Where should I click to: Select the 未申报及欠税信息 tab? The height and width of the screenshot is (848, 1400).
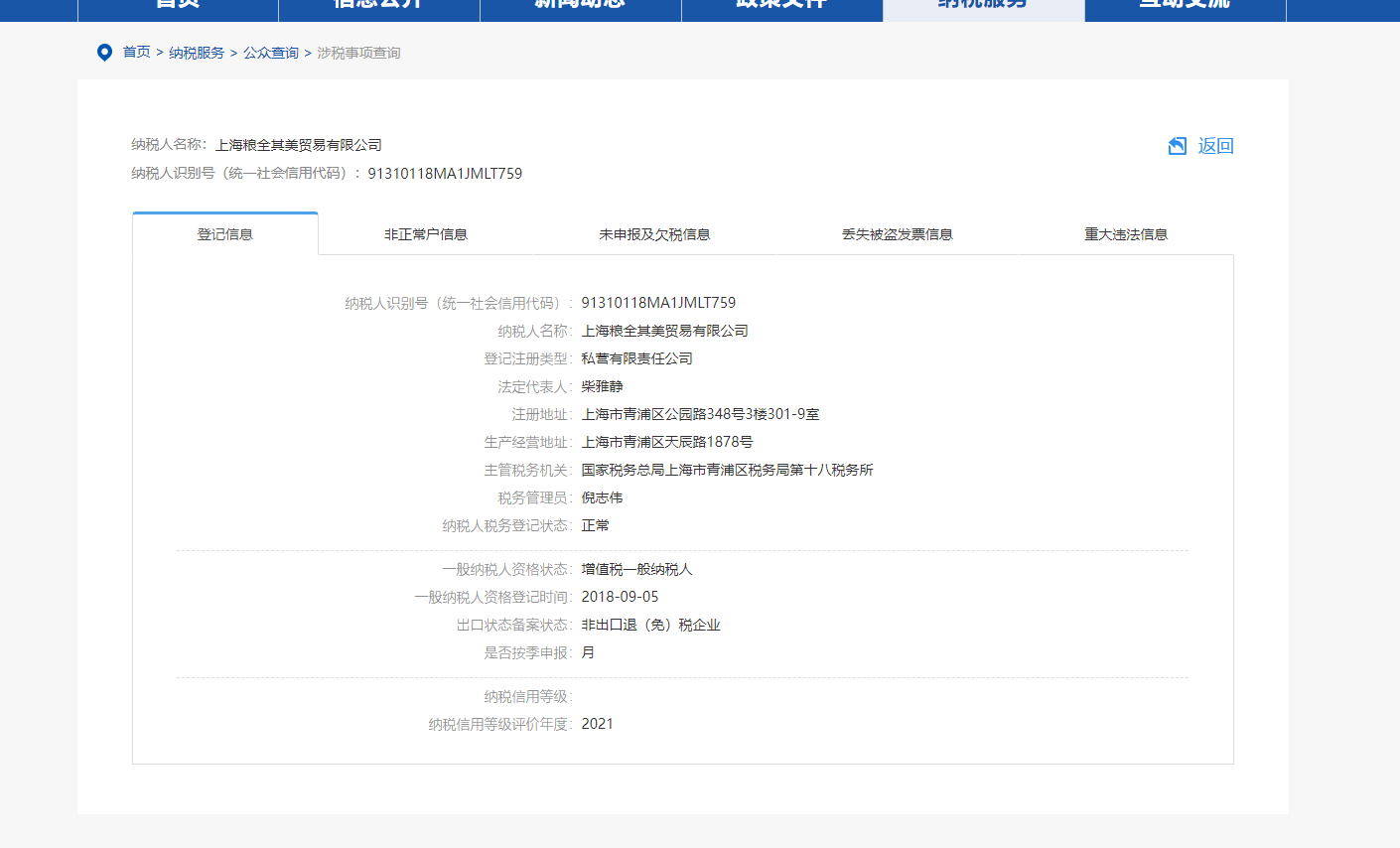point(654,234)
